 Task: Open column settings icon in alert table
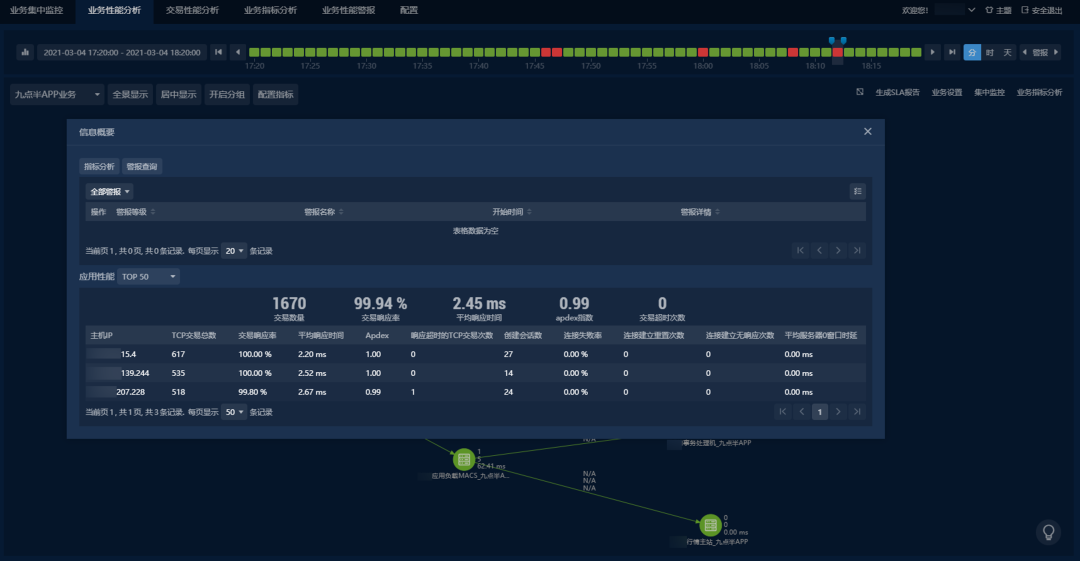point(857,191)
